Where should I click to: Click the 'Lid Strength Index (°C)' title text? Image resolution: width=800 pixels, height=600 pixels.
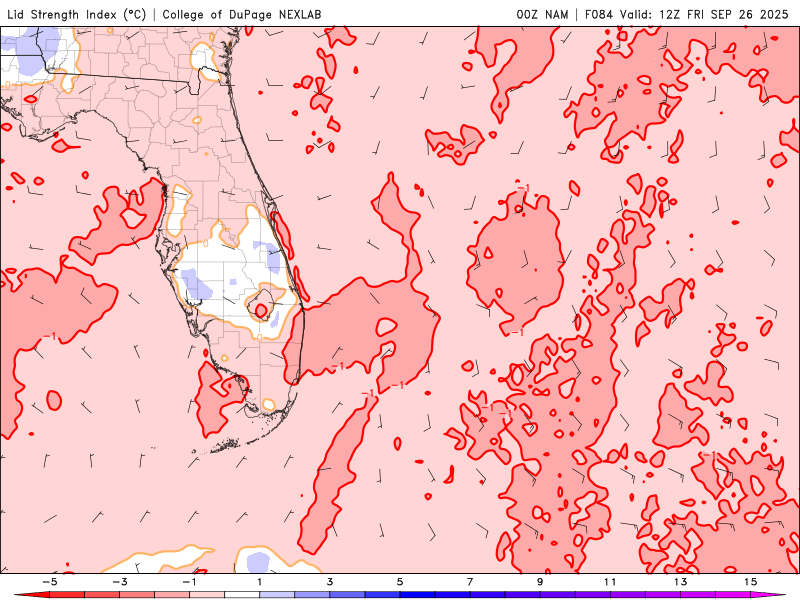tap(77, 14)
